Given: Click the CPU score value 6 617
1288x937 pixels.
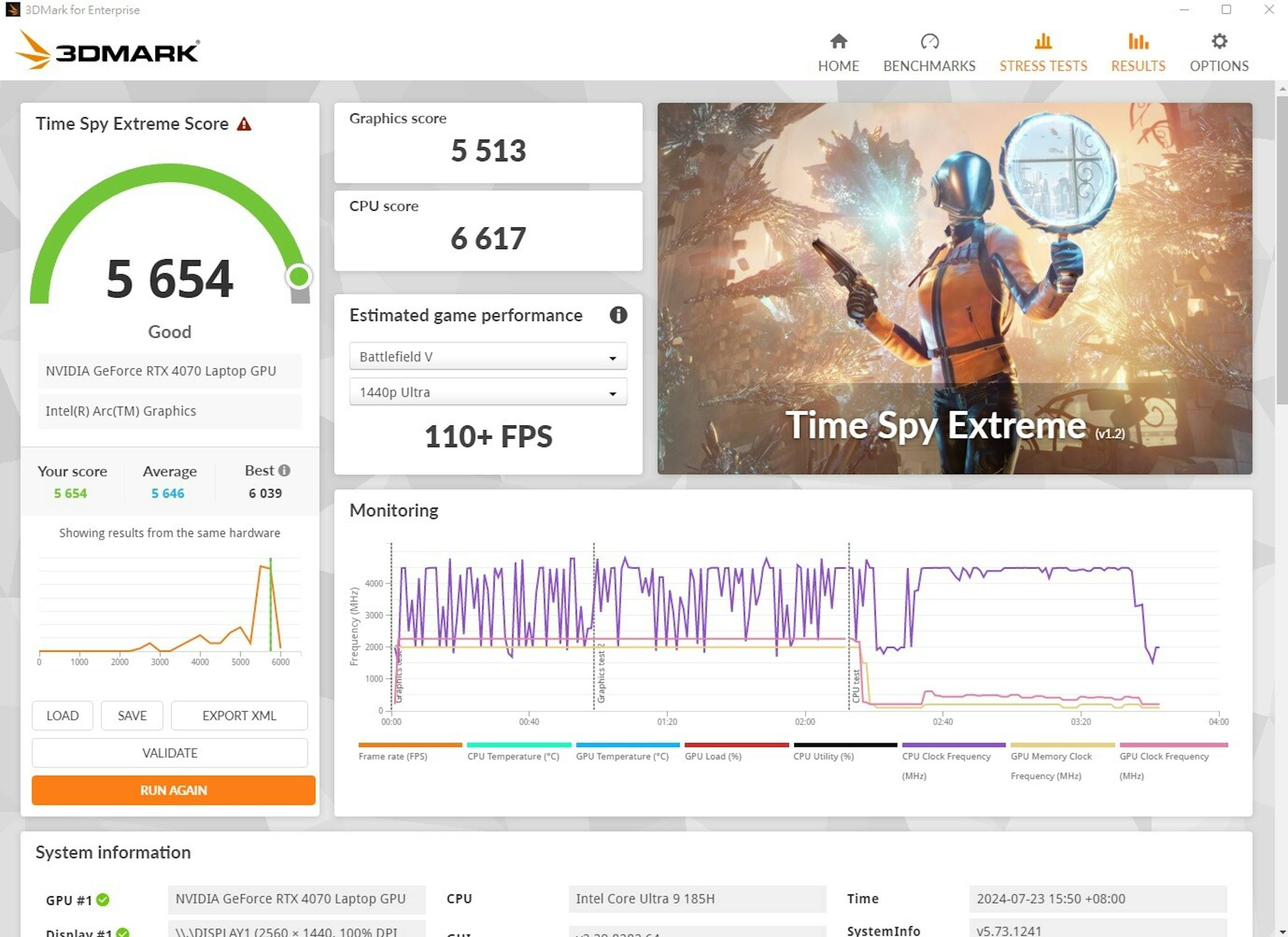Looking at the screenshot, I should pos(488,239).
